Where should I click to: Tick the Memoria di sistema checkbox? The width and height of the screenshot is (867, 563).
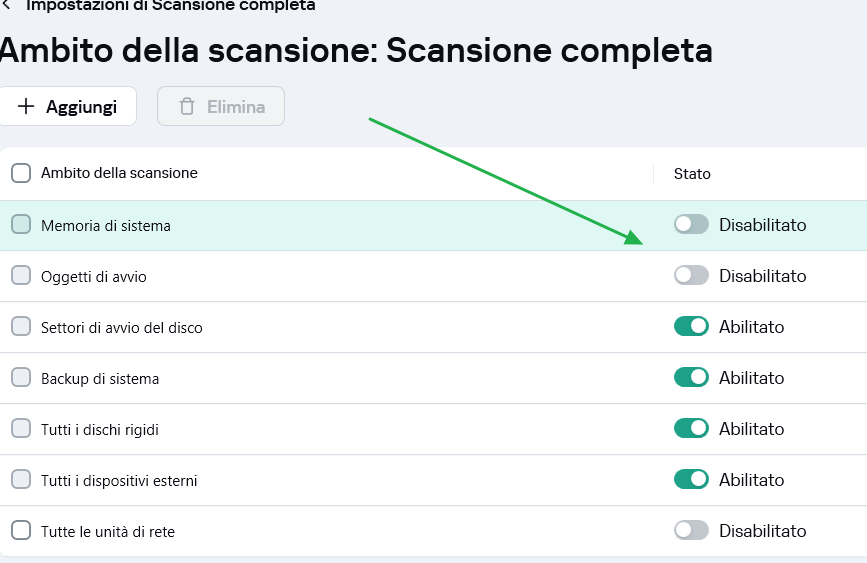click(21, 225)
